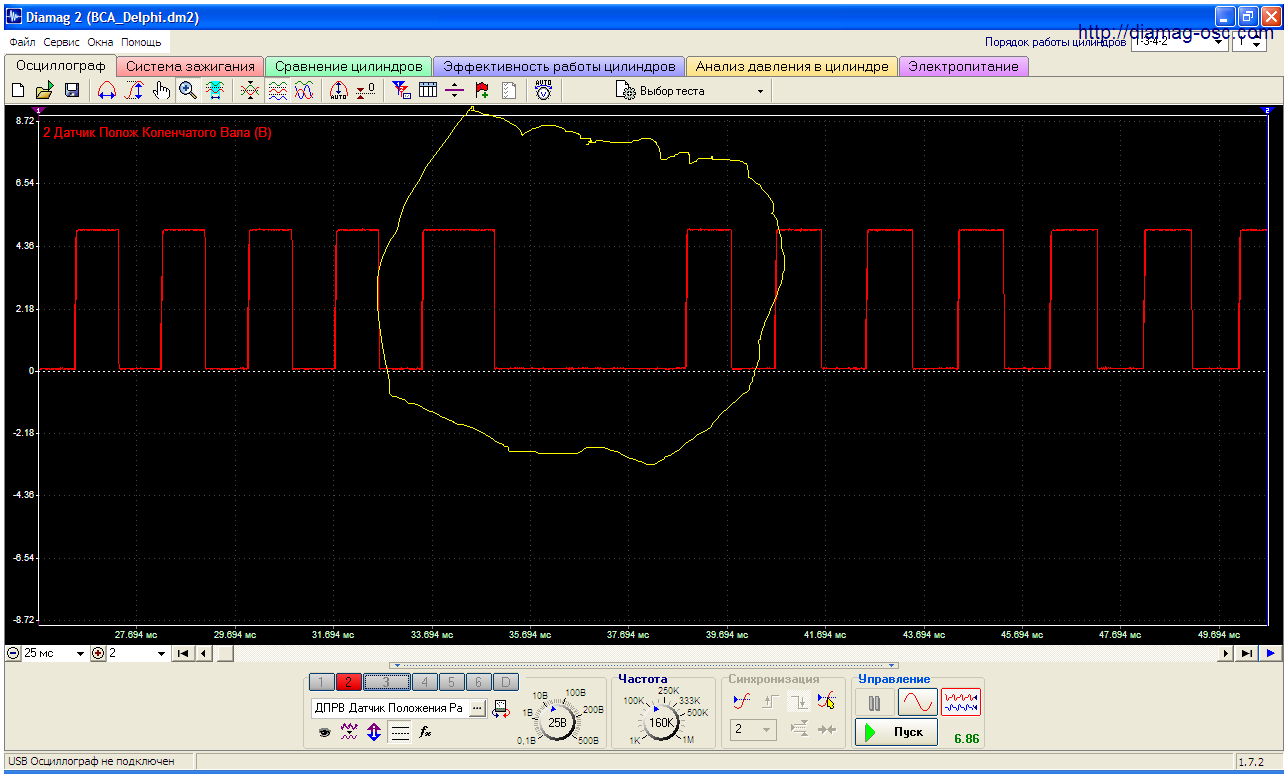Screen dimensions: 1288x774
Task: Click the line style selector icon
Action: point(400,732)
